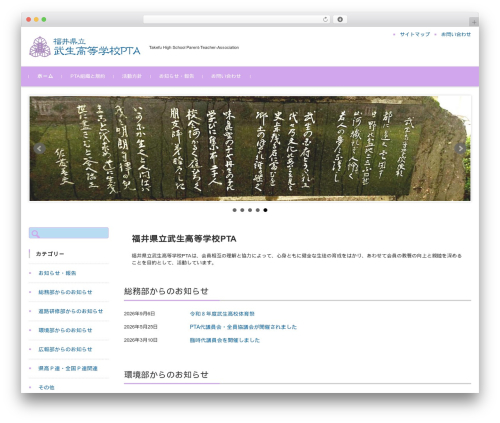The height and width of the screenshot is (423, 500).
Task: Click the sidebar search input field
Action: (69, 233)
